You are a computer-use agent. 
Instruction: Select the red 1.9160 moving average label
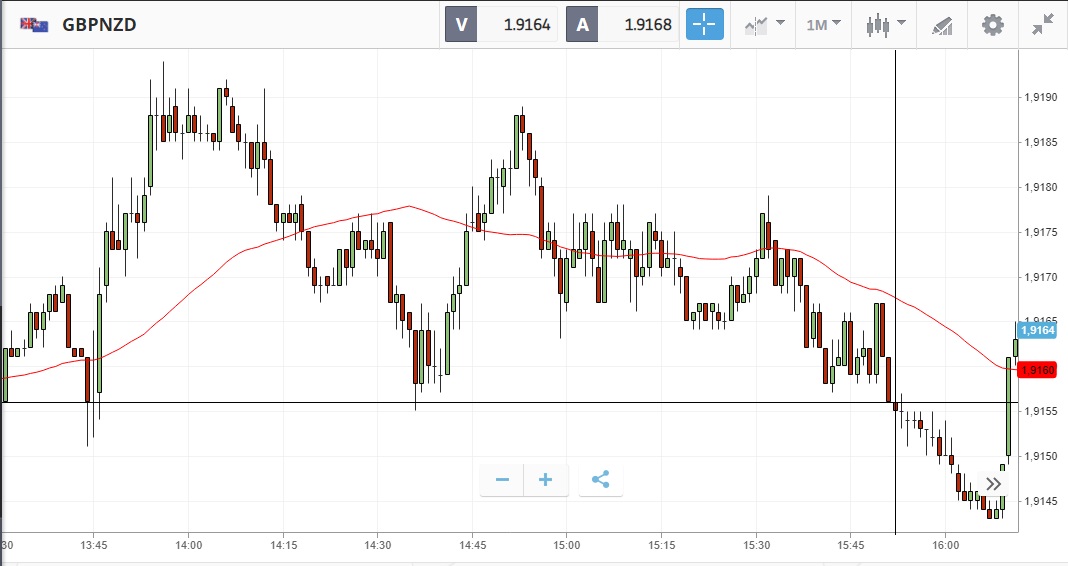[1037, 370]
